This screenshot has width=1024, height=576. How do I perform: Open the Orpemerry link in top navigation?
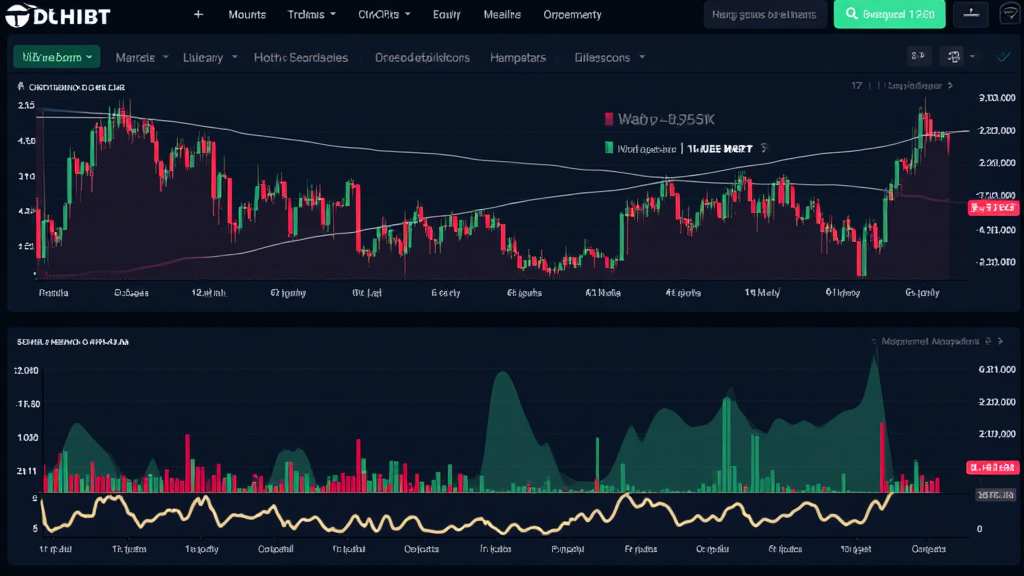coord(572,15)
